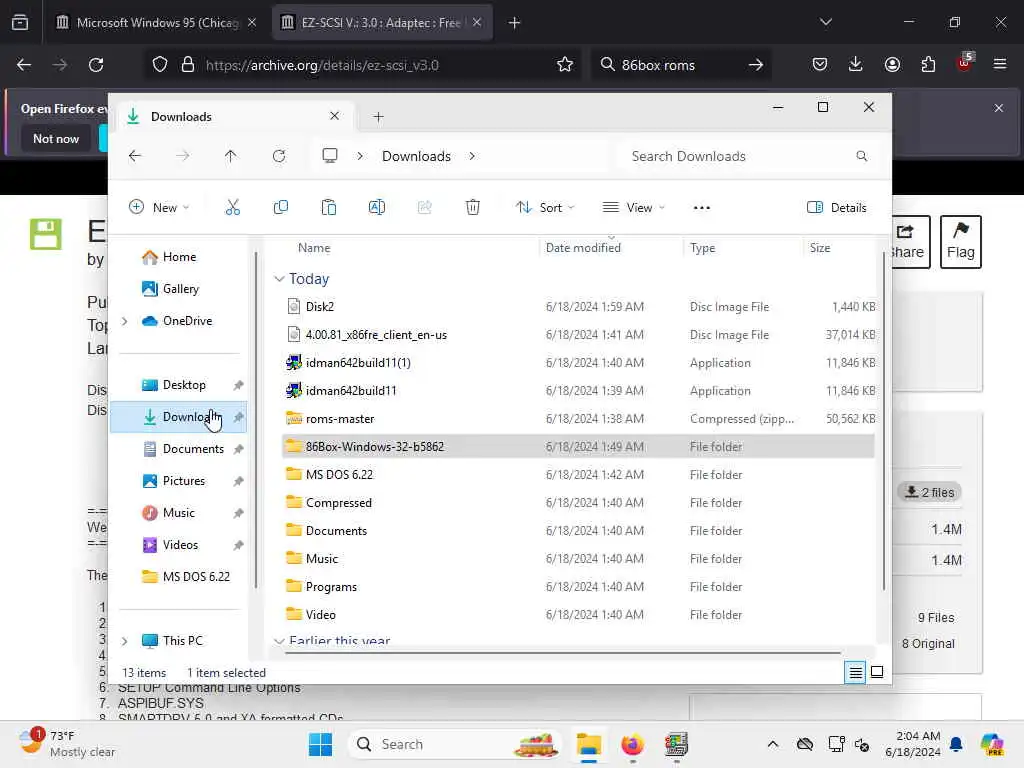
Task: Sort by Size column header
Action: click(820, 248)
